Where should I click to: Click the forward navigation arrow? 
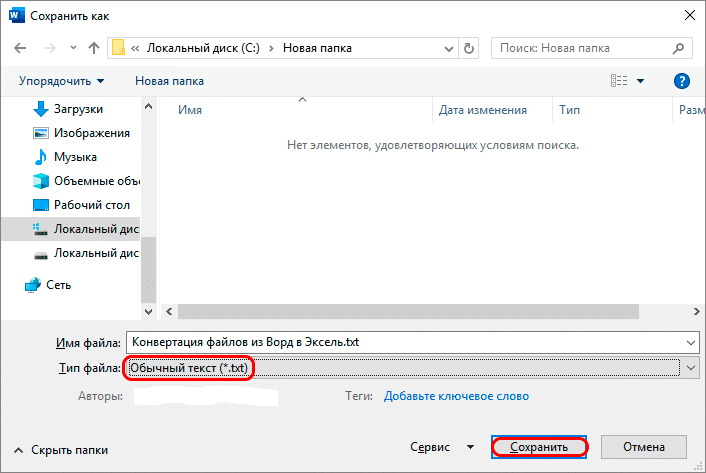50,48
